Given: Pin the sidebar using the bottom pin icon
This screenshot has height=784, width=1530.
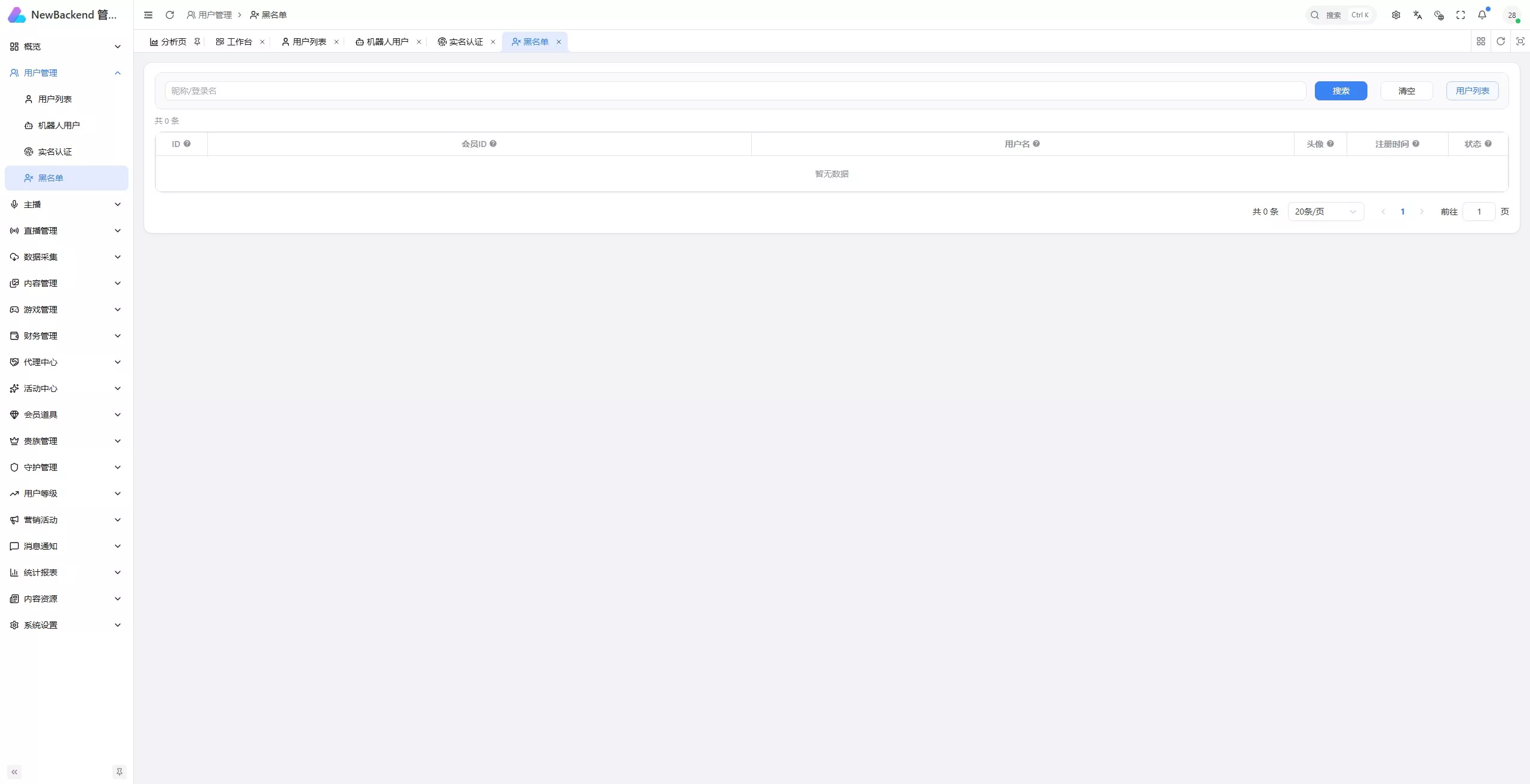Looking at the screenshot, I should [x=120, y=772].
